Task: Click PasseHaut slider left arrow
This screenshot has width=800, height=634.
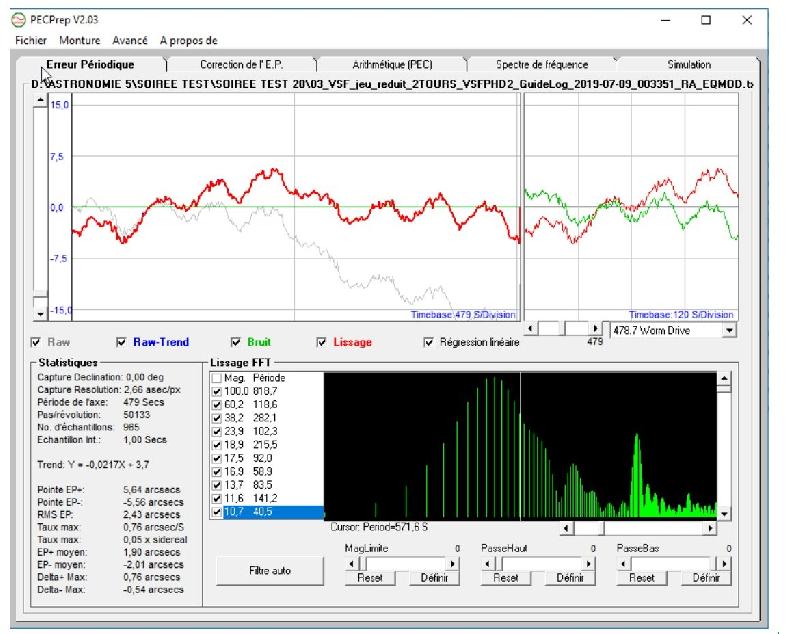Action: (487, 564)
